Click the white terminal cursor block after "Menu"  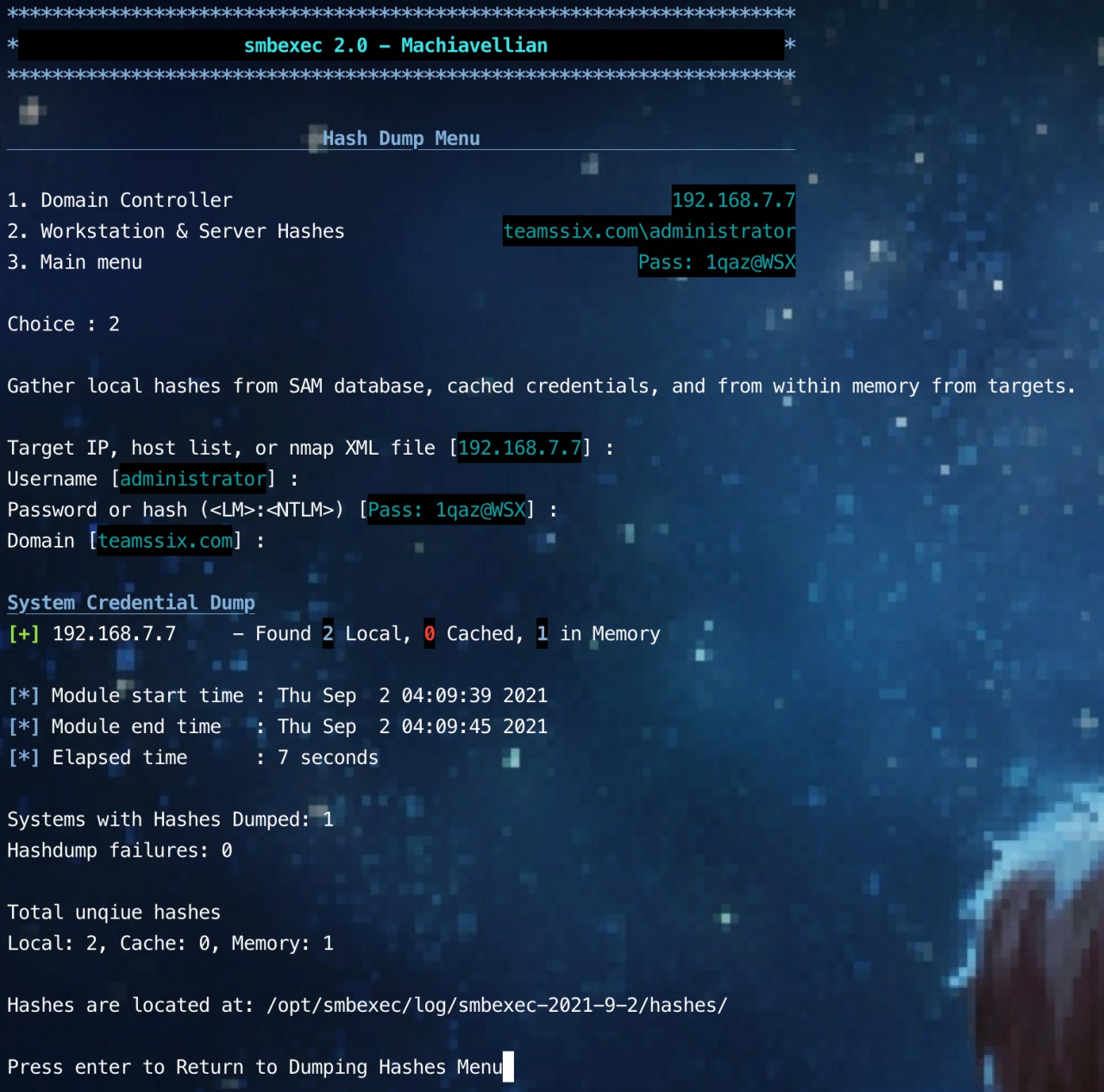pyautogui.click(x=509, y=1067)
